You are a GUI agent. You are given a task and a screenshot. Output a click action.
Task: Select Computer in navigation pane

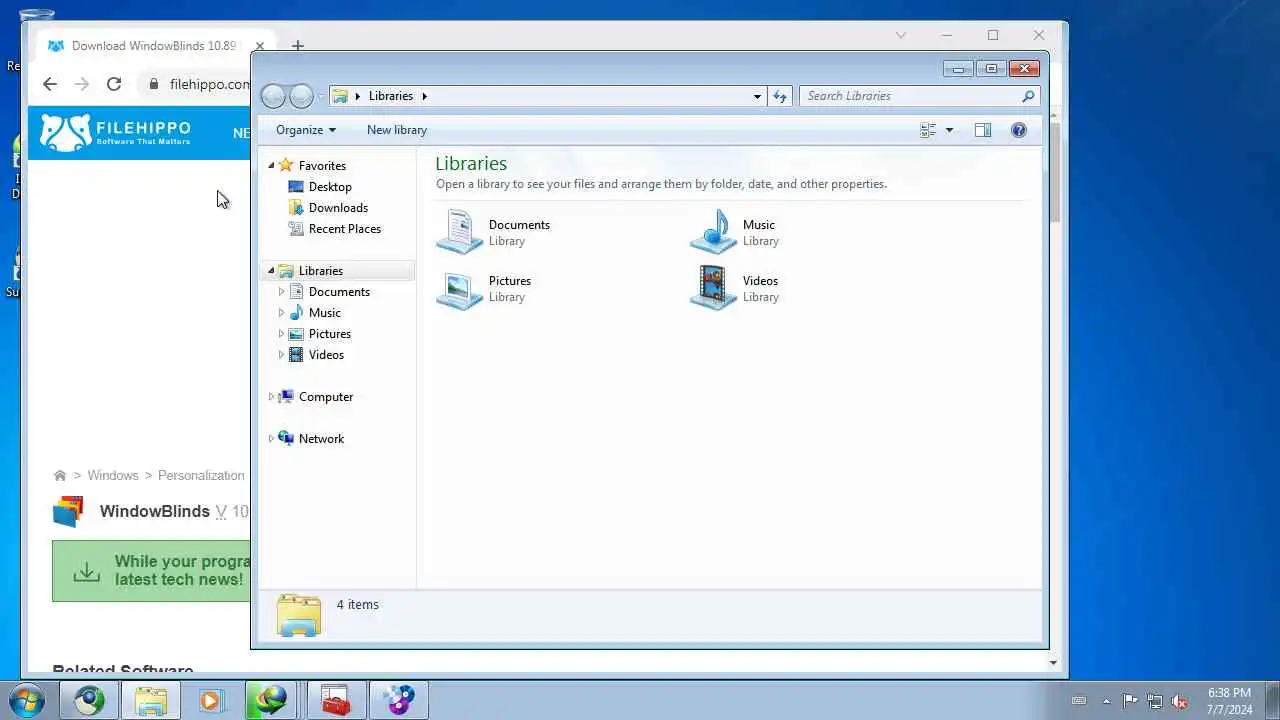326,397
